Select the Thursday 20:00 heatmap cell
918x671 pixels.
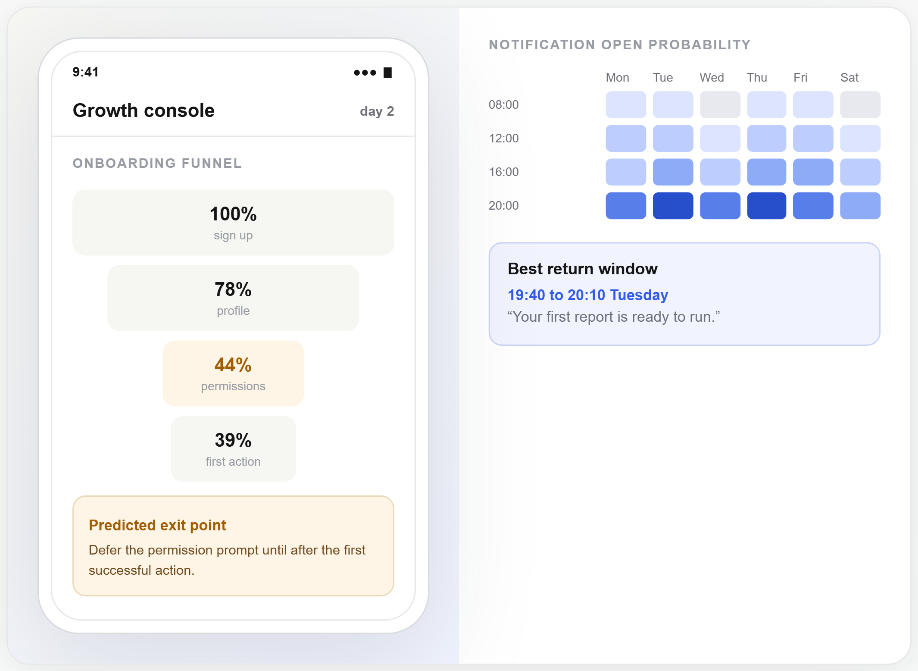[766, 206]
